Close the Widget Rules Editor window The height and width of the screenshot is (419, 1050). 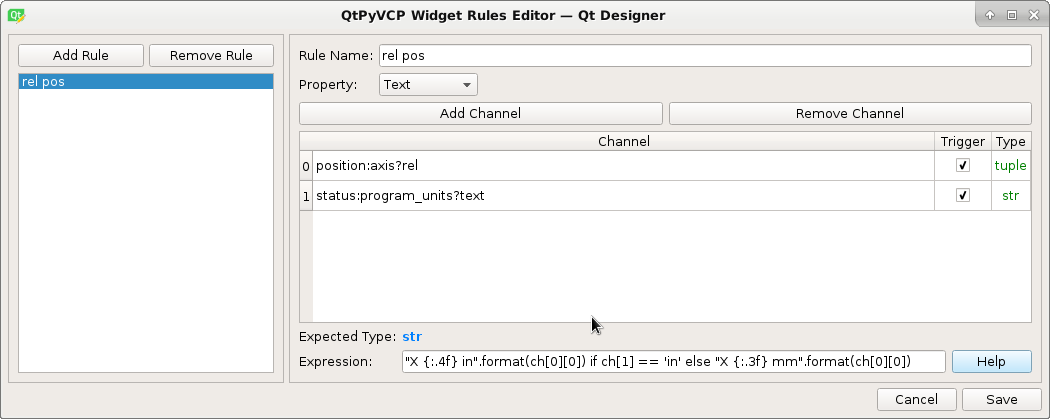(1033, 15)
